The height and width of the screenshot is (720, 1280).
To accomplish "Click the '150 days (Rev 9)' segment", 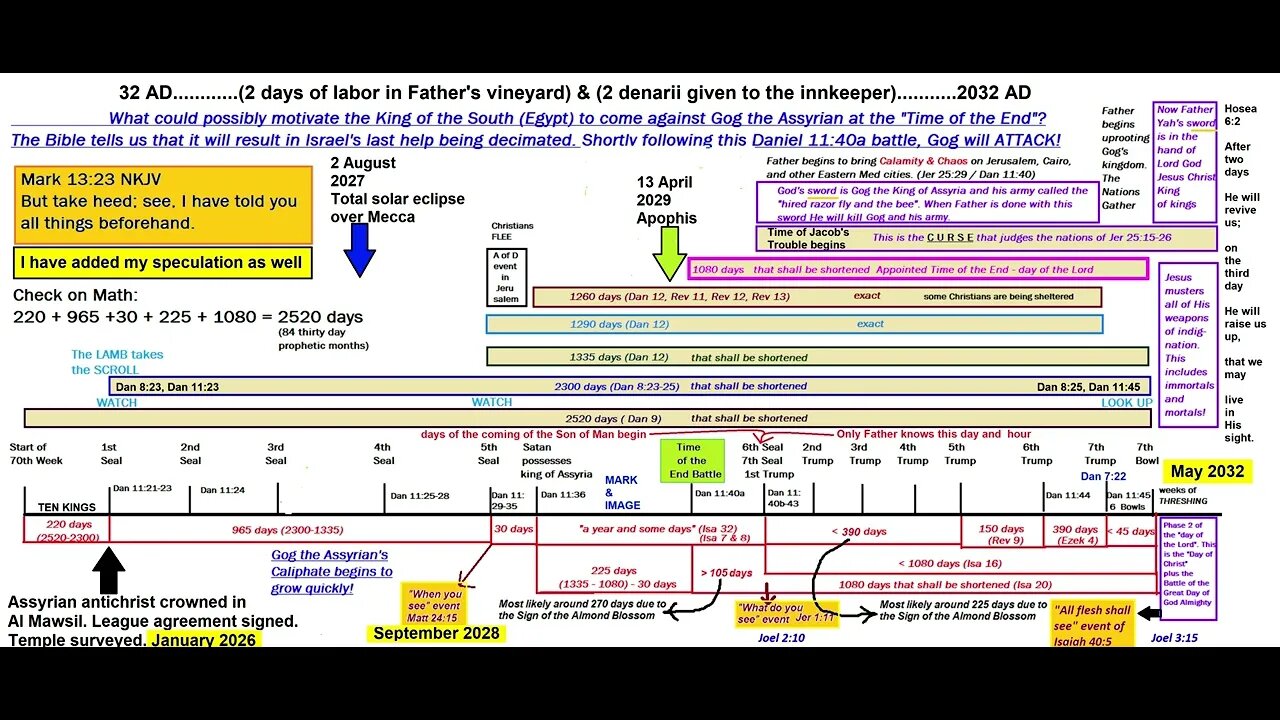I will (1001, 534).
